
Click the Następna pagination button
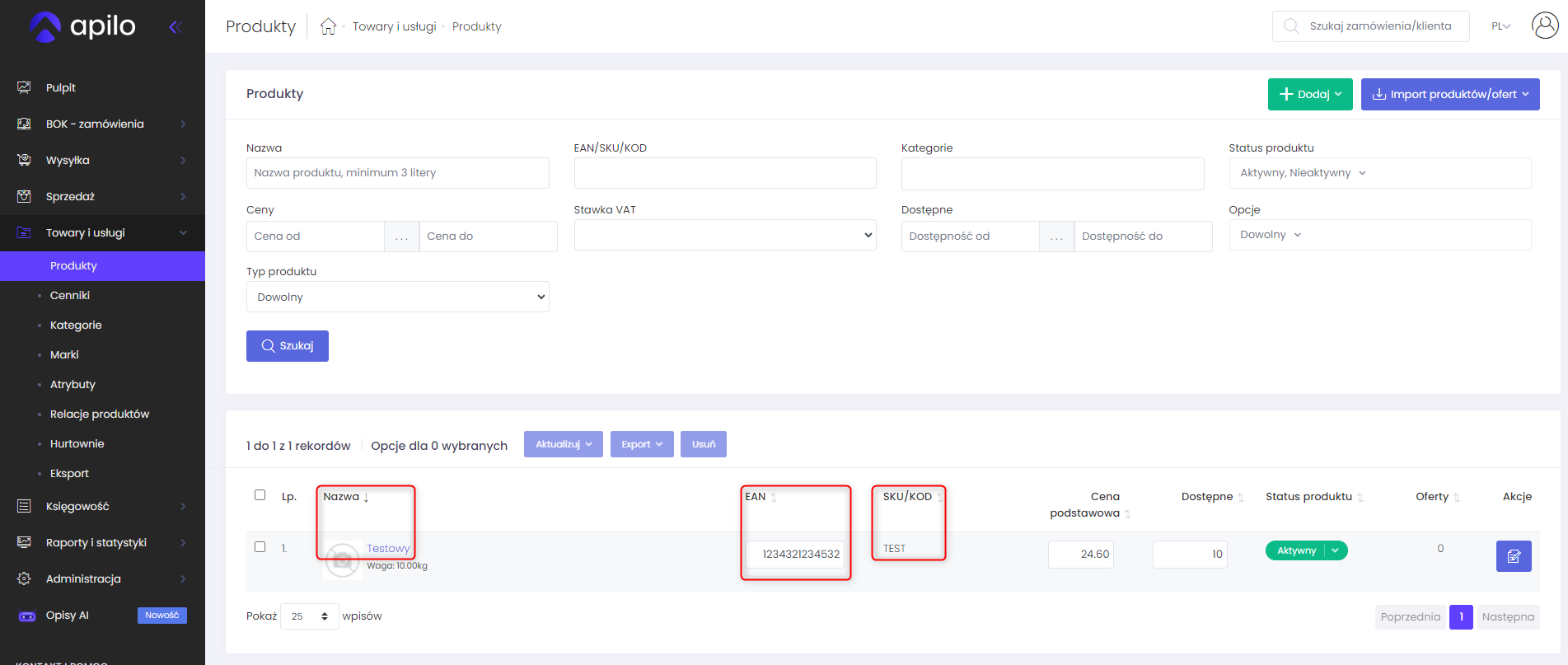[1508, 616]
